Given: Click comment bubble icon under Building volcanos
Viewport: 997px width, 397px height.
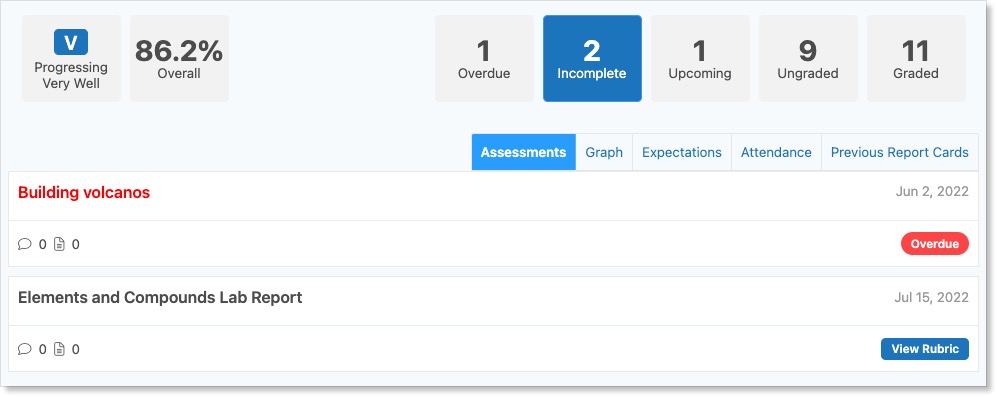Looking at the screenshot, I should click(x=25, y=244).
